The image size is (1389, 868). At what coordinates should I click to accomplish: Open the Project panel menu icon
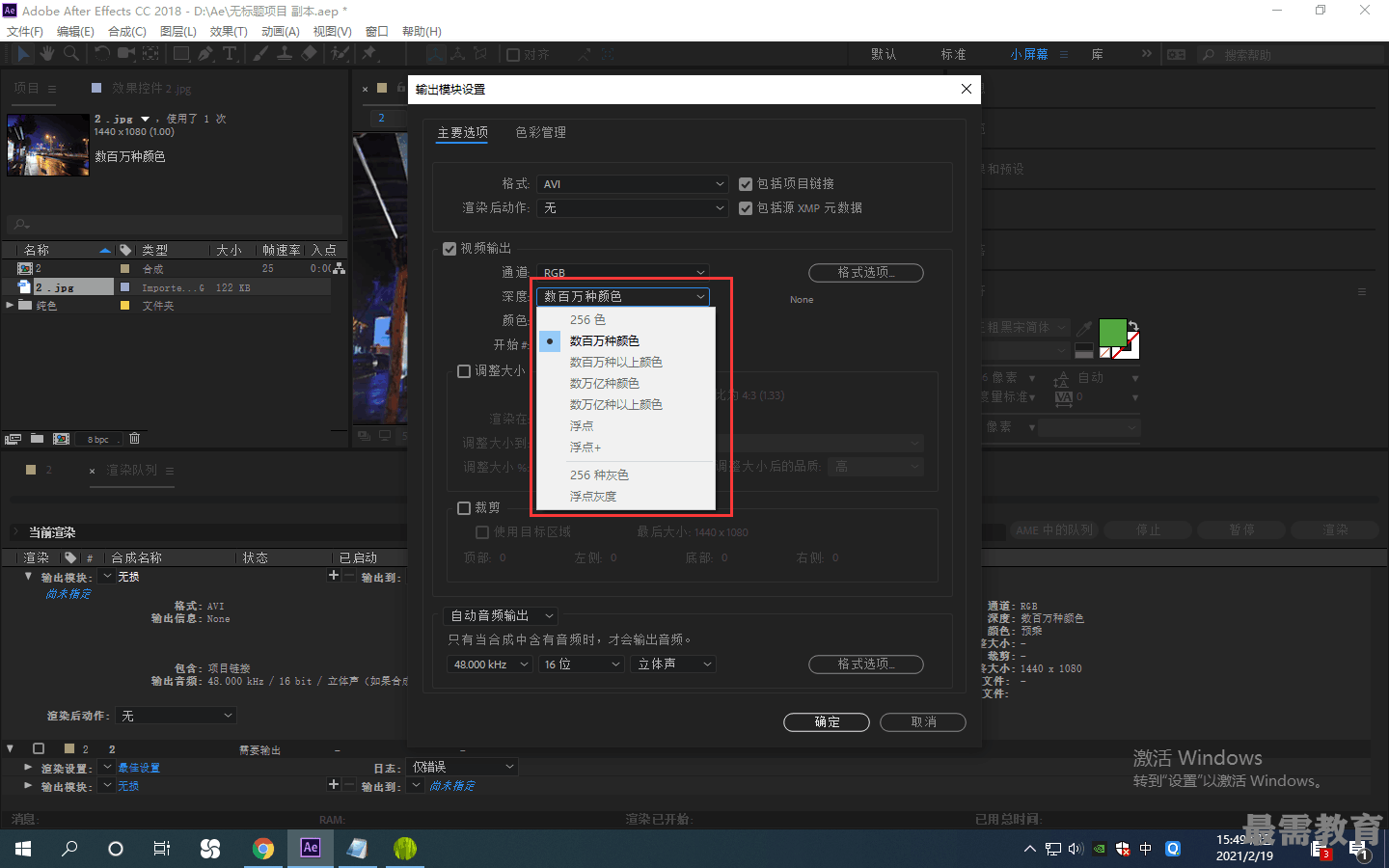tap(52, 89)
